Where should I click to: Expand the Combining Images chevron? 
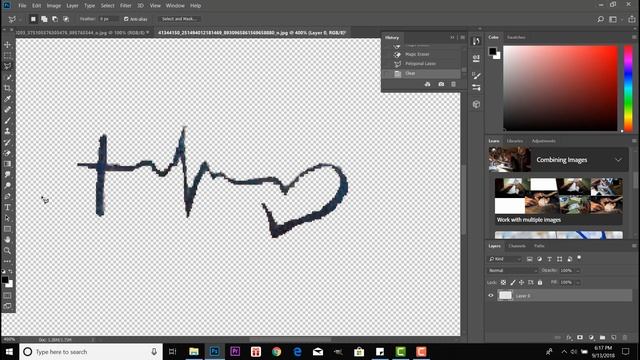pos(618,160)
